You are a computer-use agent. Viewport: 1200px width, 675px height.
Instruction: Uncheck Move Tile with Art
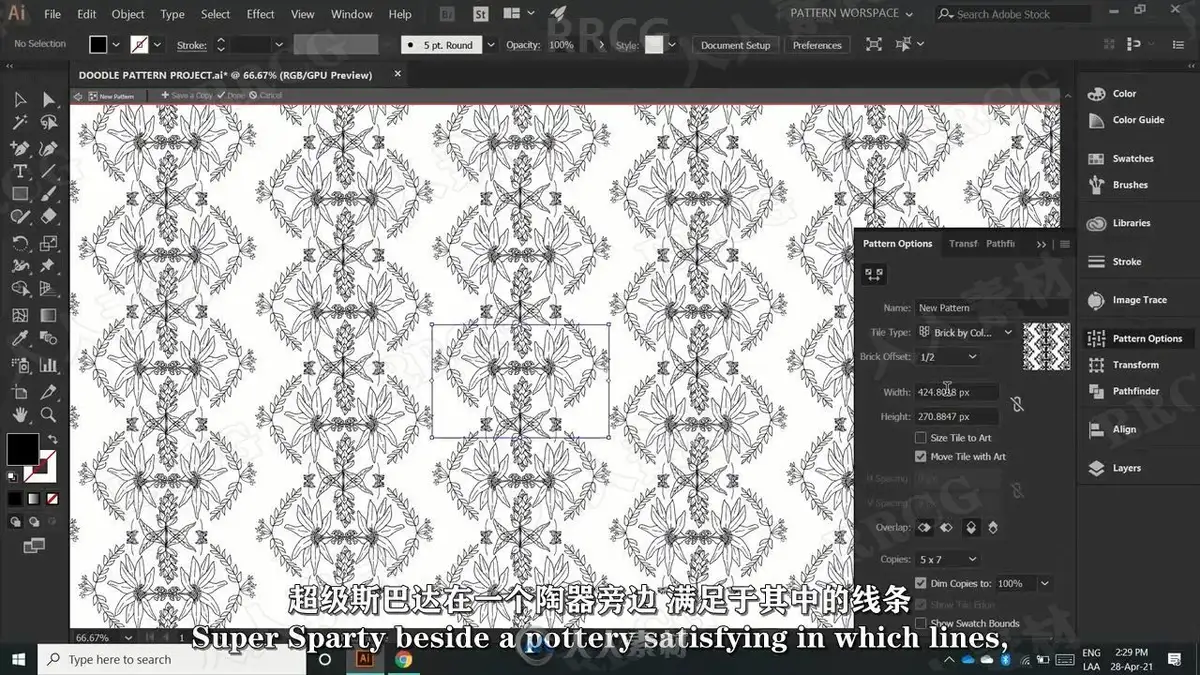920,457
